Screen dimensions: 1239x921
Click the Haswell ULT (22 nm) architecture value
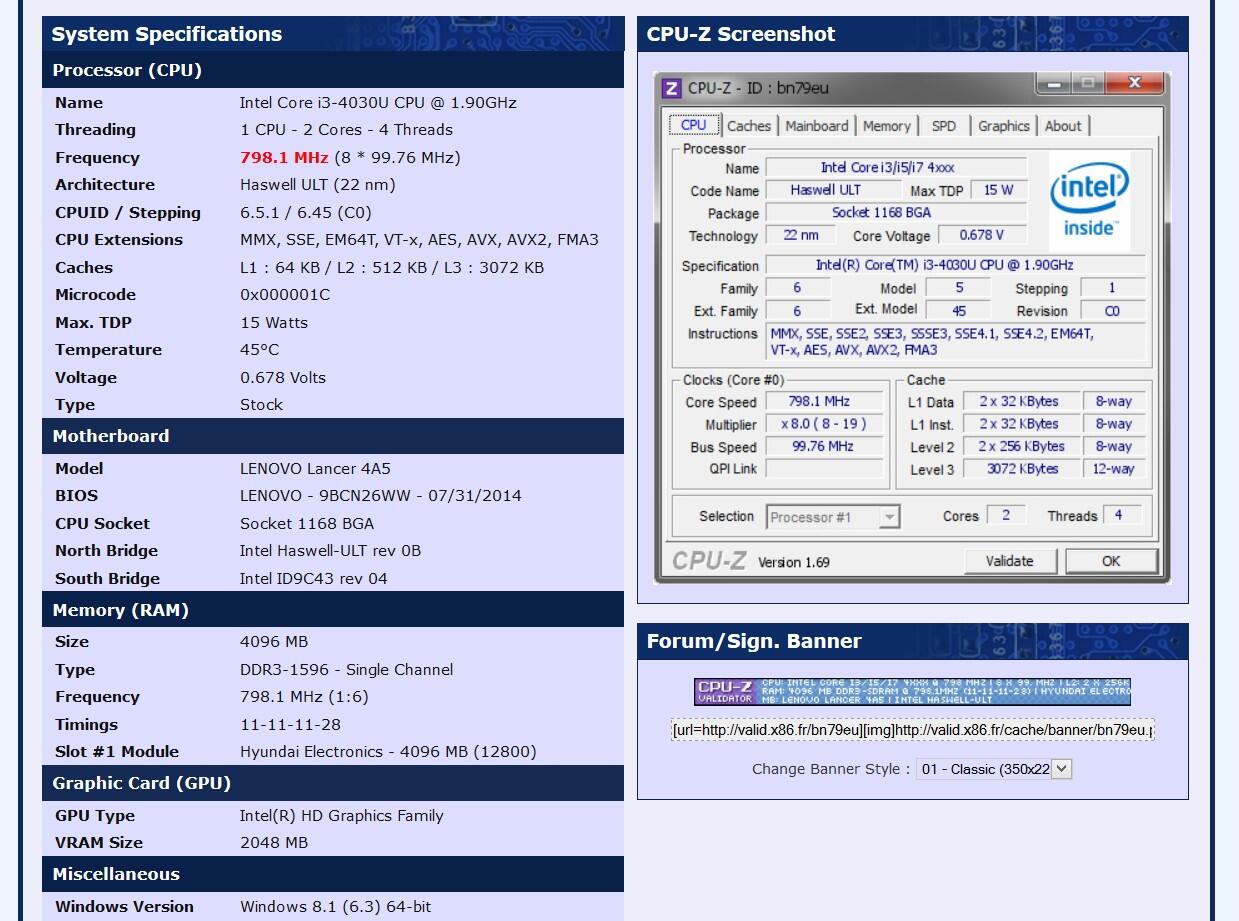[x=318, y=185]
